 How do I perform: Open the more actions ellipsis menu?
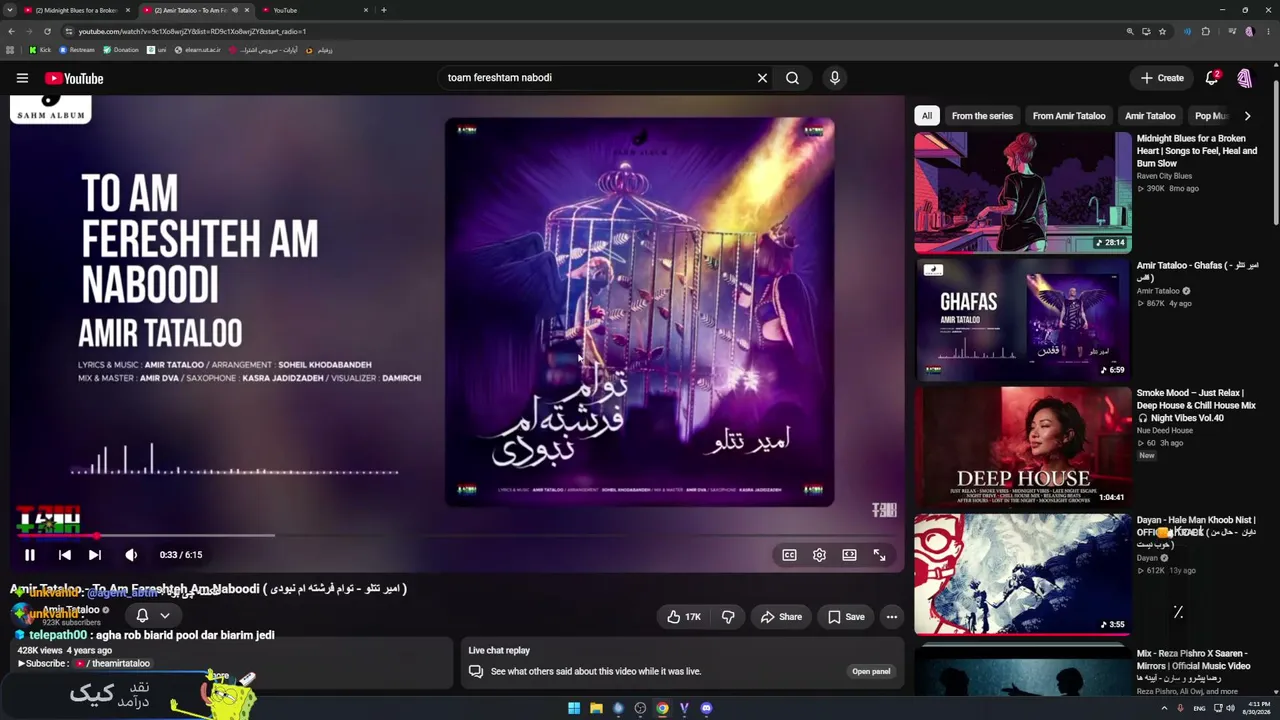[x=892, y=617]
